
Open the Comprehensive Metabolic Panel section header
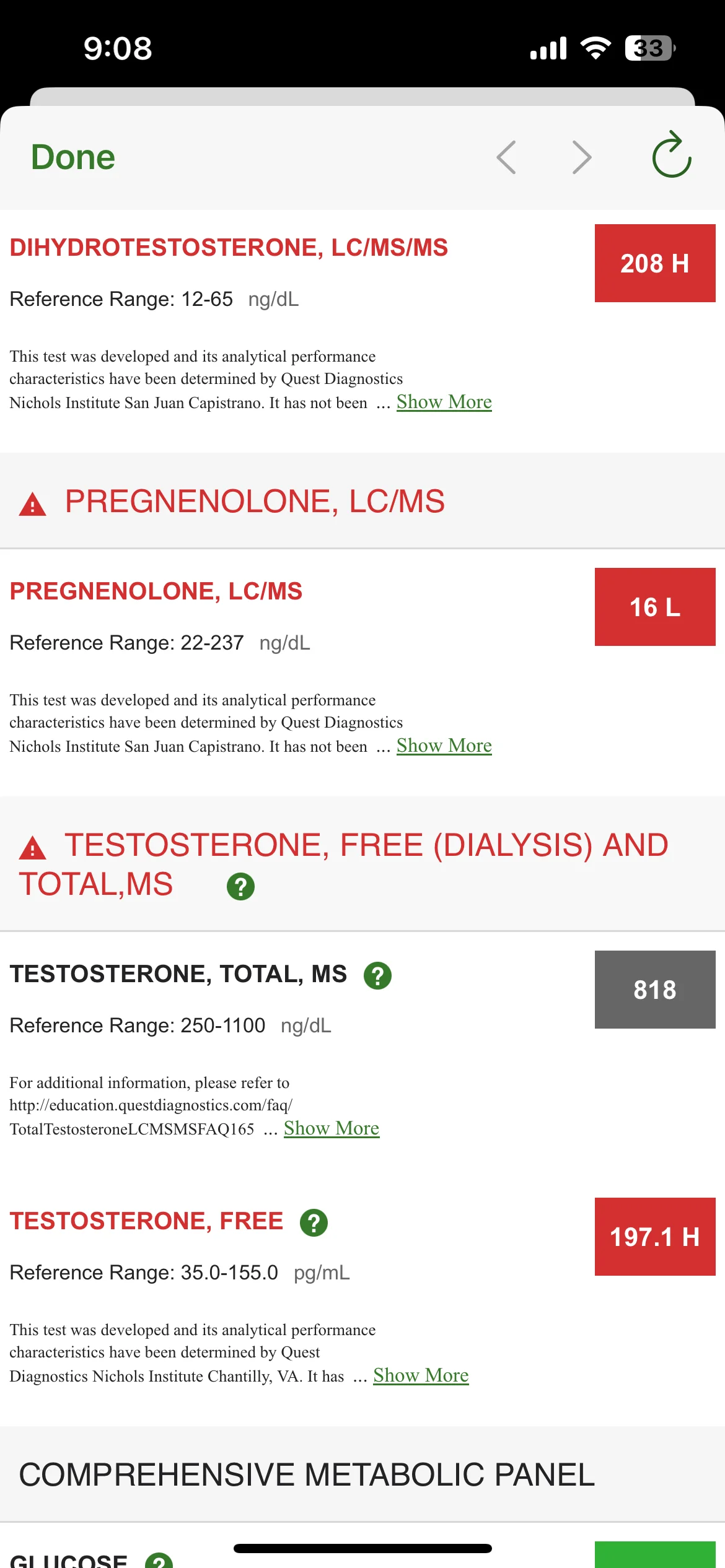pyautogui.click(x=362, y=1474)
